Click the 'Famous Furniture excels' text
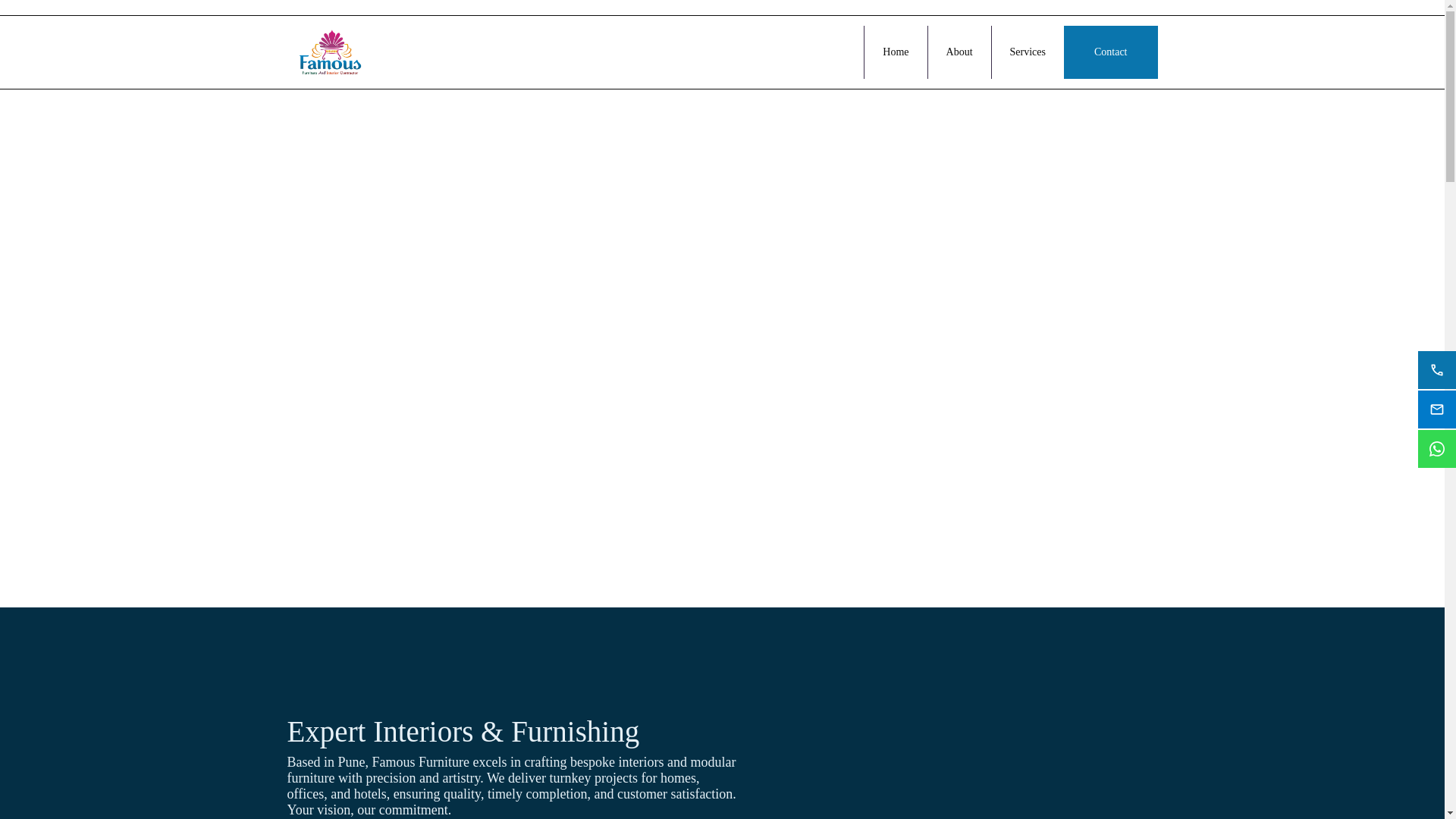 pos(438,762)
